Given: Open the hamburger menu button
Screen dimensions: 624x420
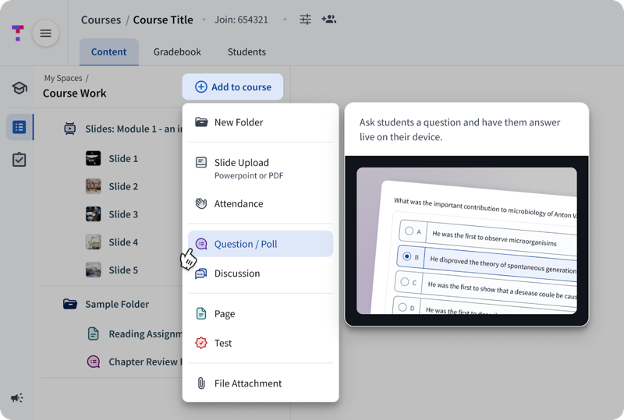Looking at the screenshot, I should point(45,33).
